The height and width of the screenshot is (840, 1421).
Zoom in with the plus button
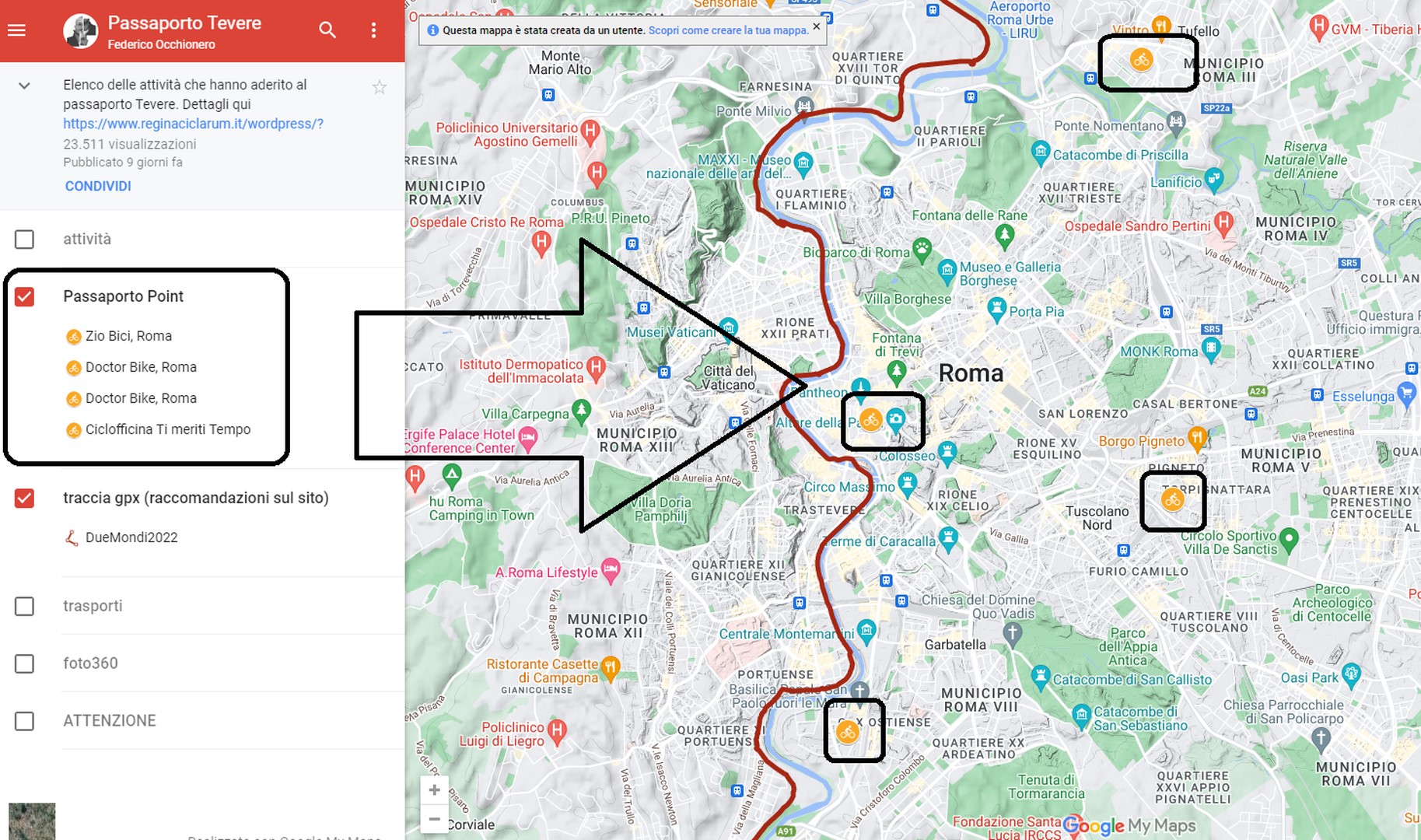pyautogui.click(x=434, y=790)
